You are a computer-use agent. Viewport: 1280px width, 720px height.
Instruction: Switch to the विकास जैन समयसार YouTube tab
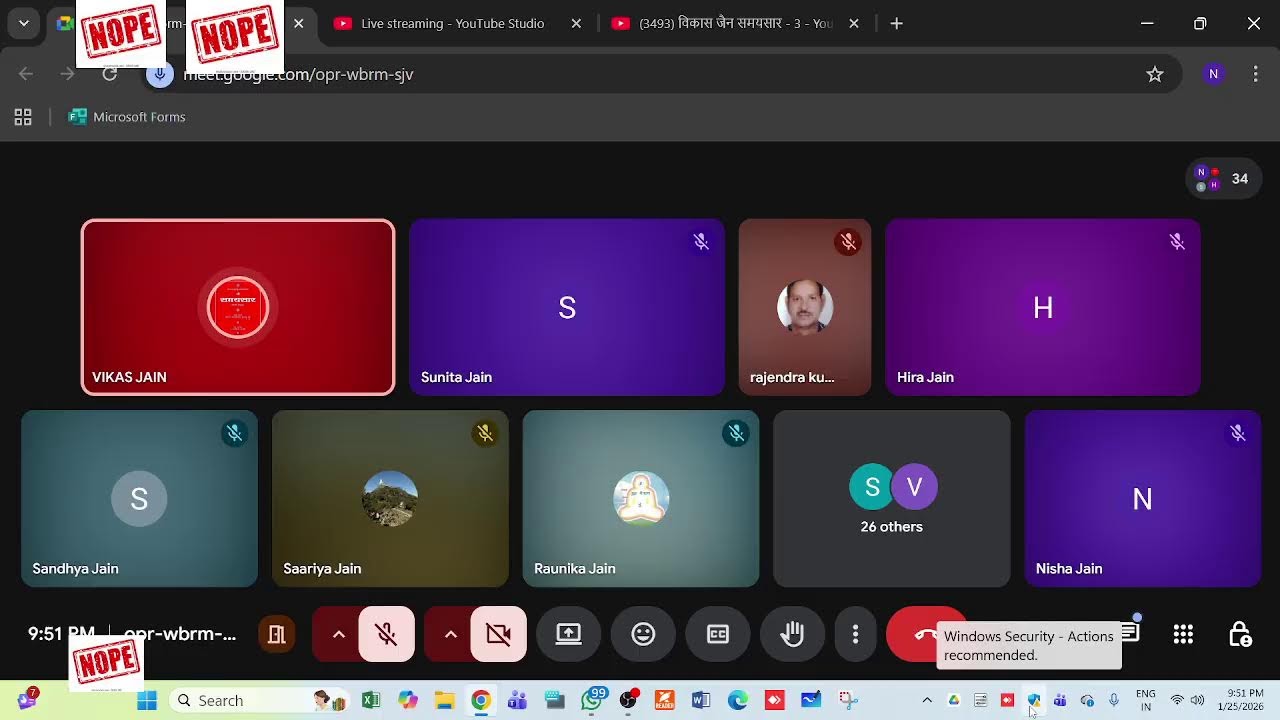coord(735,23)
